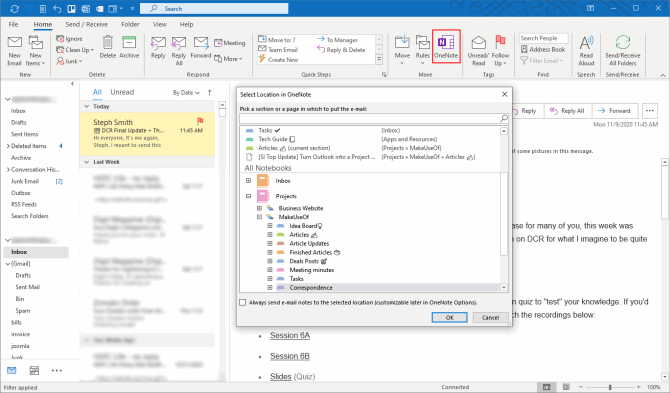
Task: Switch to the Send / Receive tab
Action: 86,24
